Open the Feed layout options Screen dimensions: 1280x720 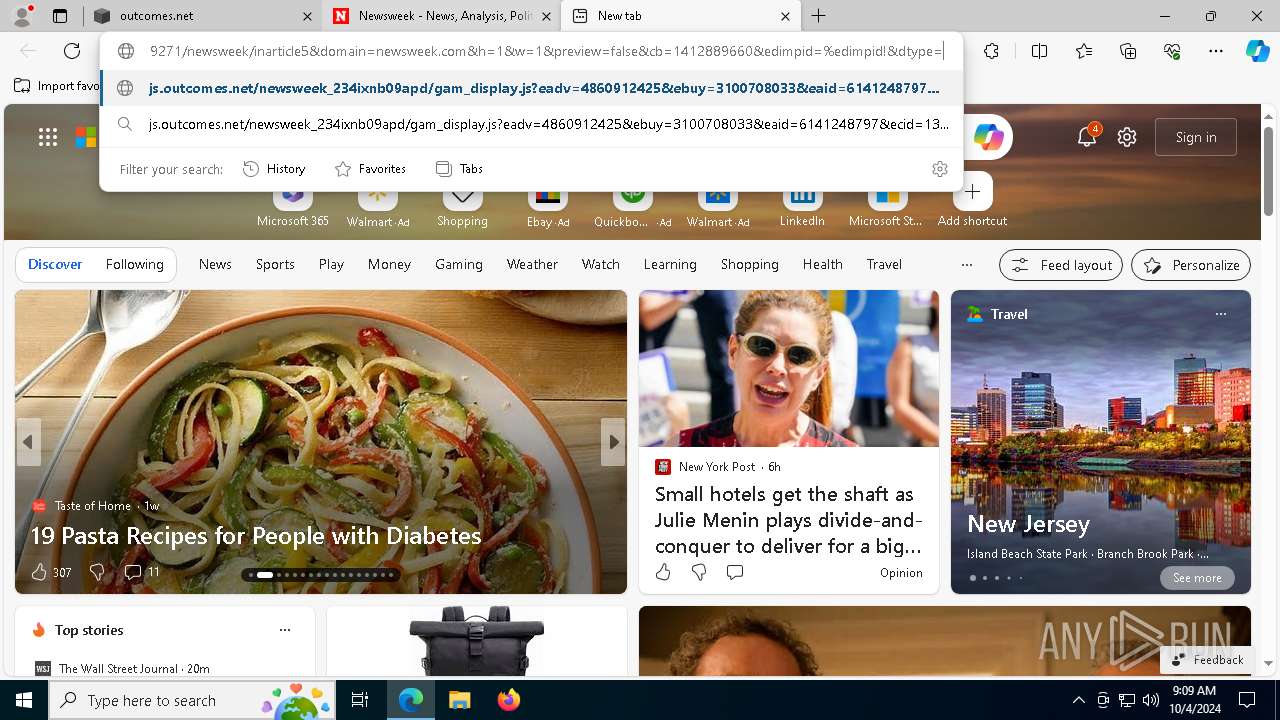(1061, 265)
